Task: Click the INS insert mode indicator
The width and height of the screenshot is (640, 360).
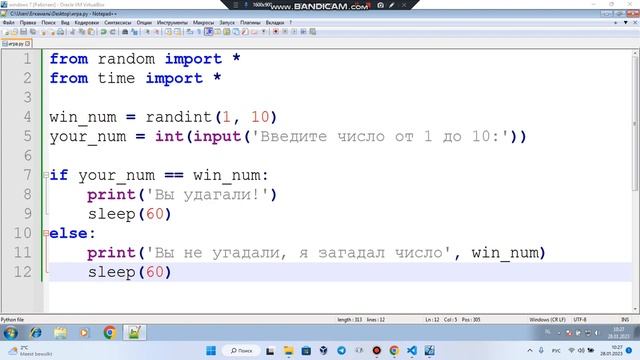Action: pos(625,320)
